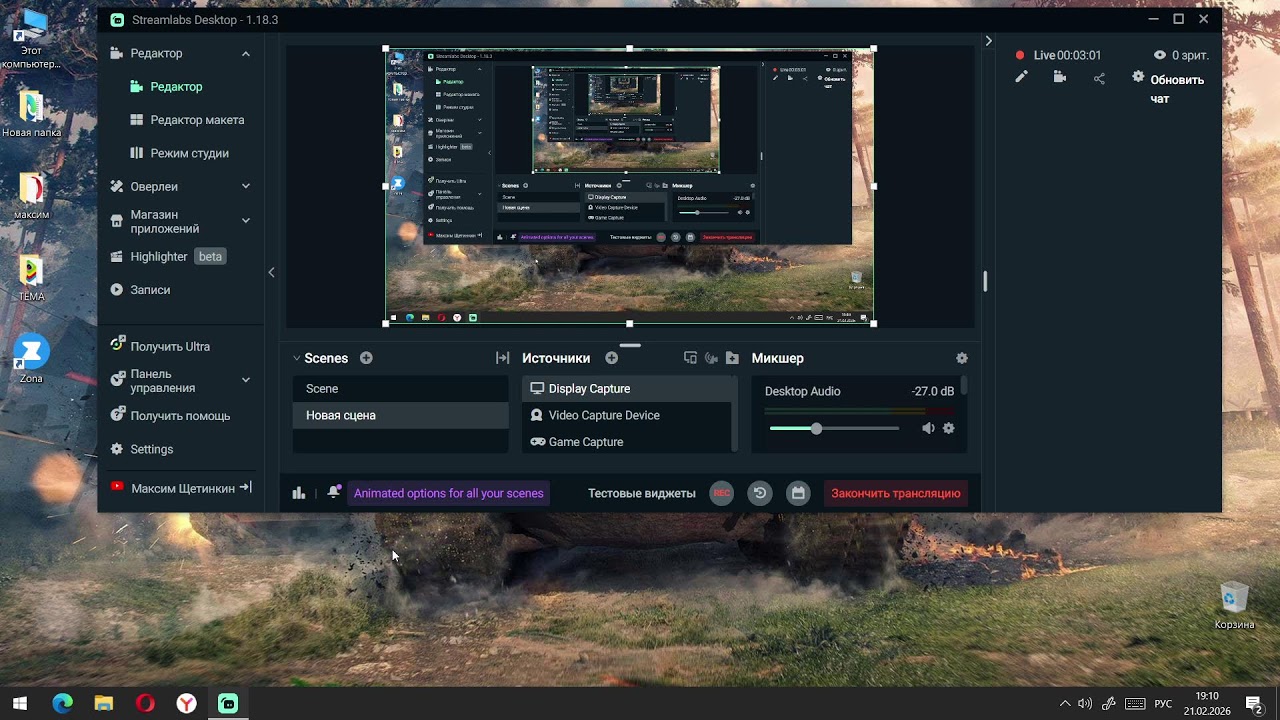Viewport: 1280px width, 720px height.
Task: Mute Desktop Audio speaker icon
Action: tap(928, 428)
